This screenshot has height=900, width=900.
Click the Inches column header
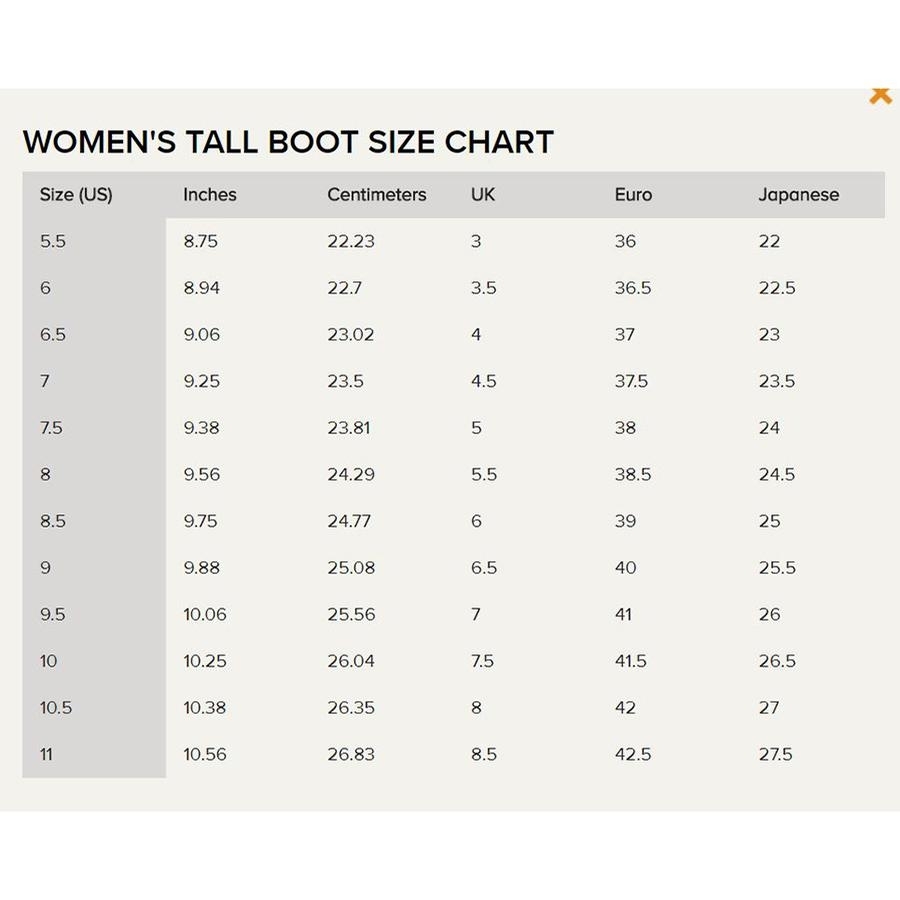tap(210, 195)
